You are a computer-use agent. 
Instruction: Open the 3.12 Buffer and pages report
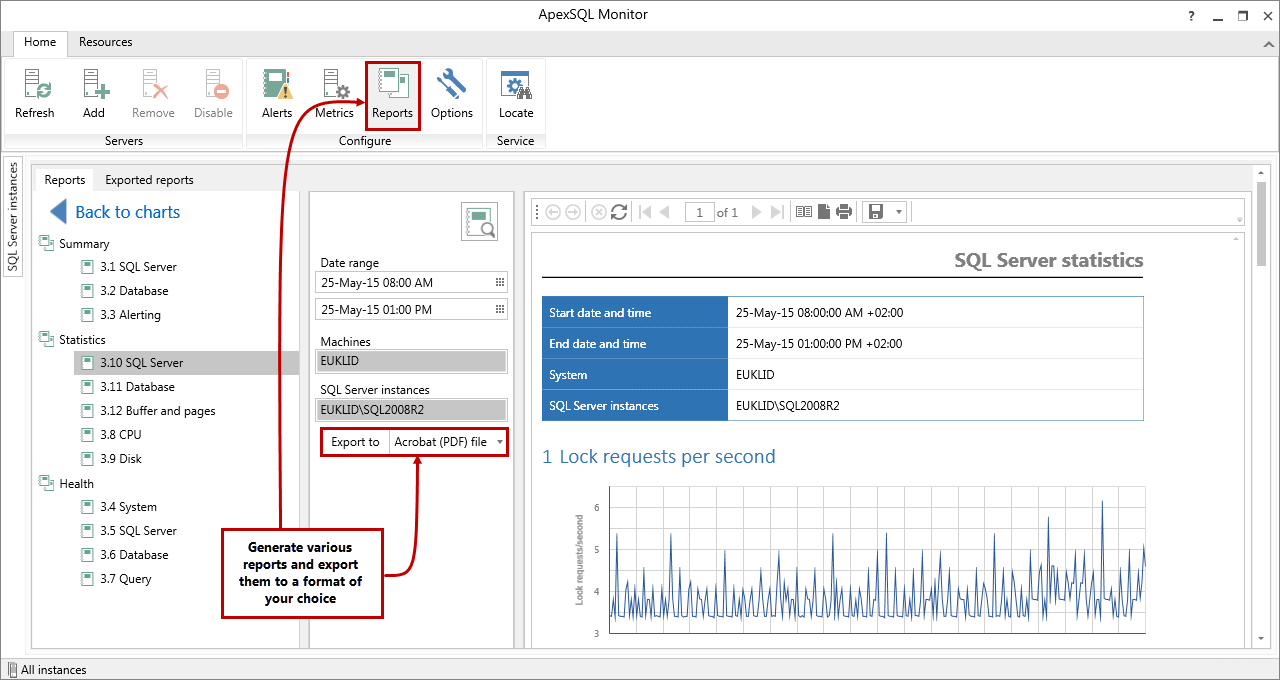(157, 411)
